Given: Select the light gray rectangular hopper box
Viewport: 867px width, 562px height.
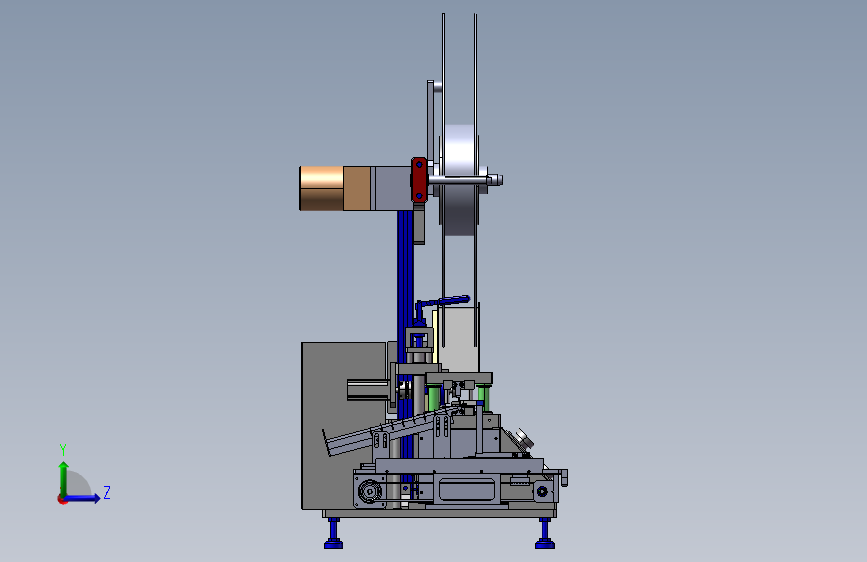Looking at the screenshot, I should click(458, 341).
